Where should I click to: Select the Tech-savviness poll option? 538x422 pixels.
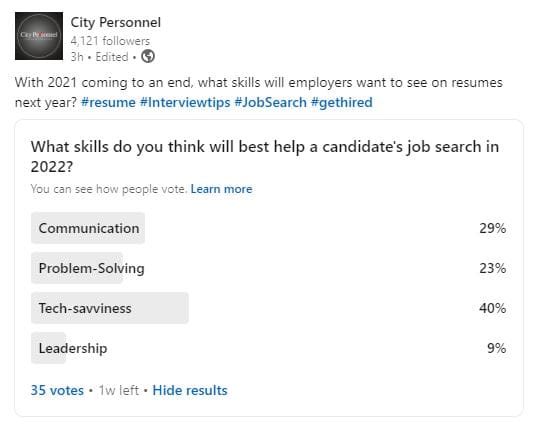pos(269,308)
